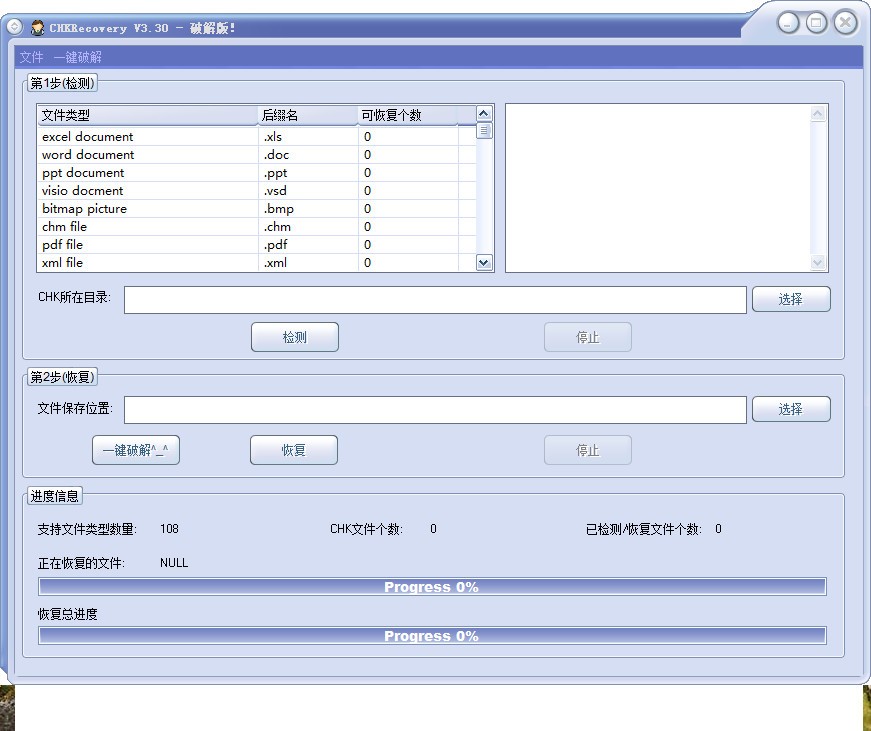Click the down arrow of right log panel scrollbar
The width and height of the screenshot is (871, 731).
pos(818,262)
